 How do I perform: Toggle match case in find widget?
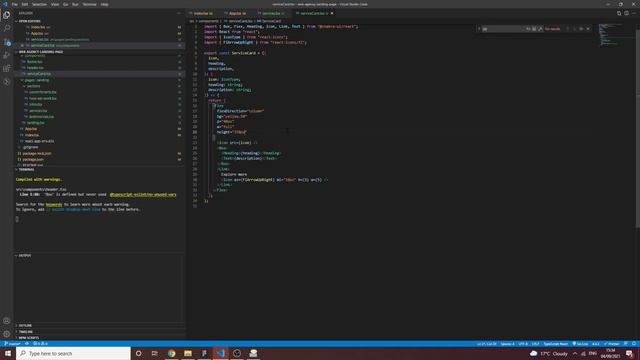tap(528, 29)
